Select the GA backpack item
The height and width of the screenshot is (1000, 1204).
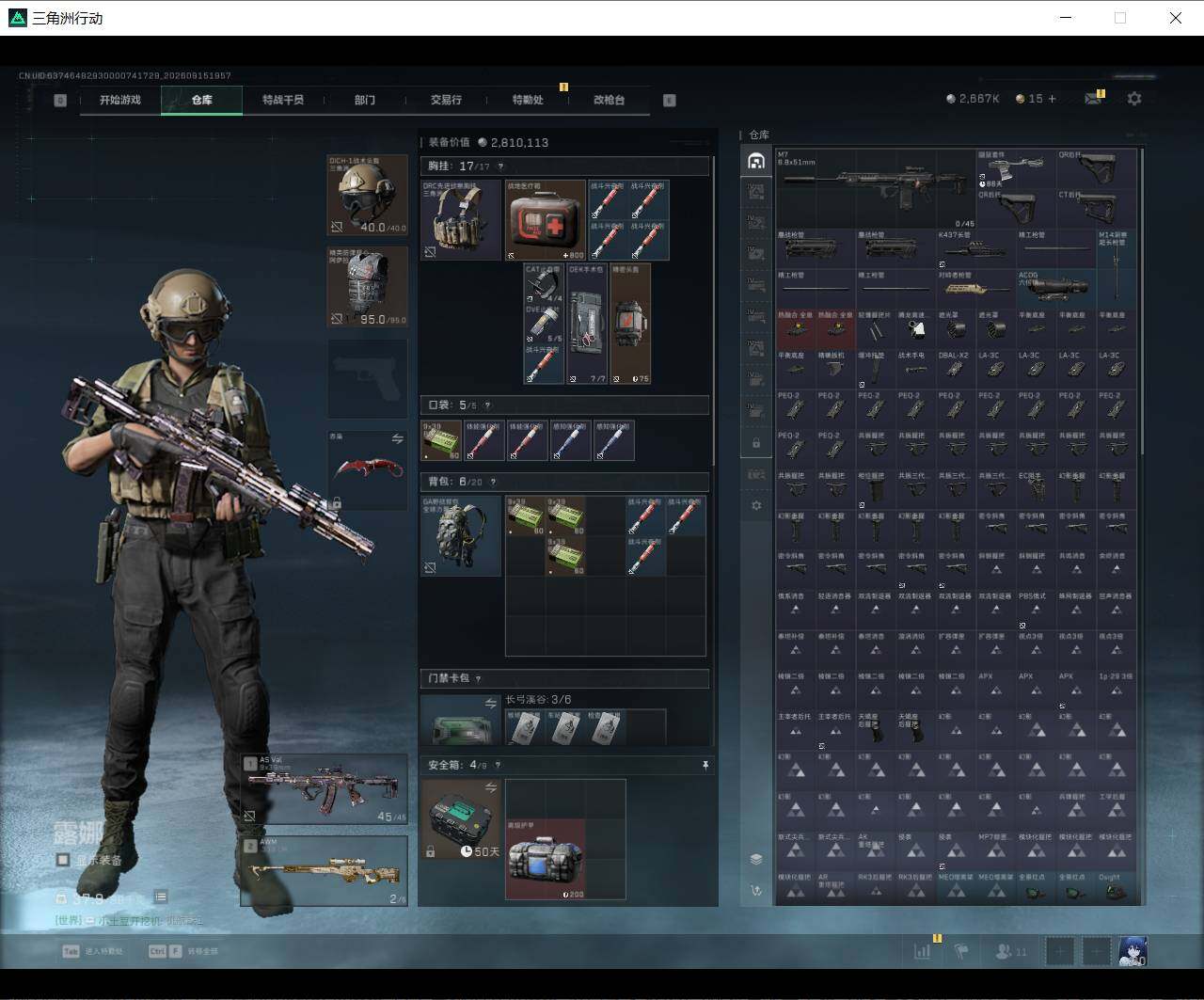(x=461, y=536)
